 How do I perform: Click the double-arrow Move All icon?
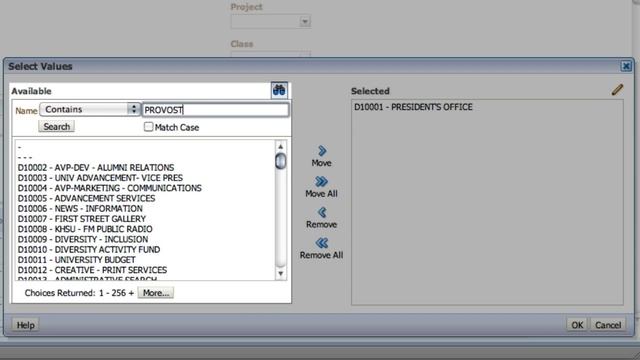pyautogui.click(x=322, y=181)
